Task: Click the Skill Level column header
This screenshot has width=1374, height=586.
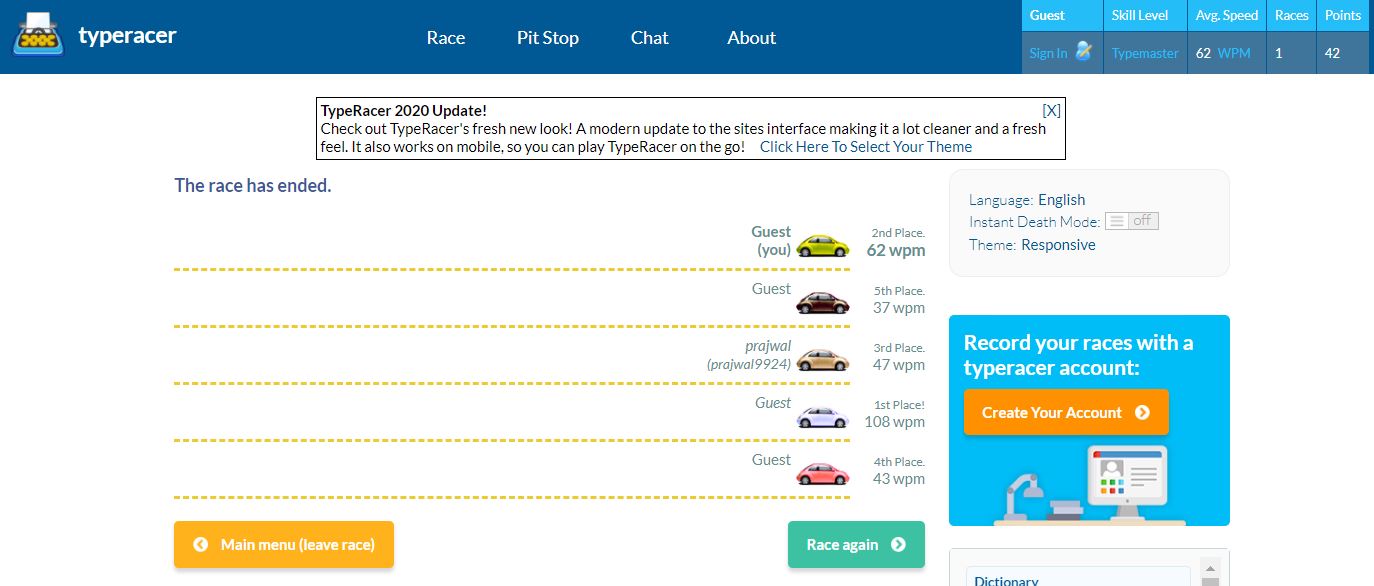Action: tap(1140, 15)
